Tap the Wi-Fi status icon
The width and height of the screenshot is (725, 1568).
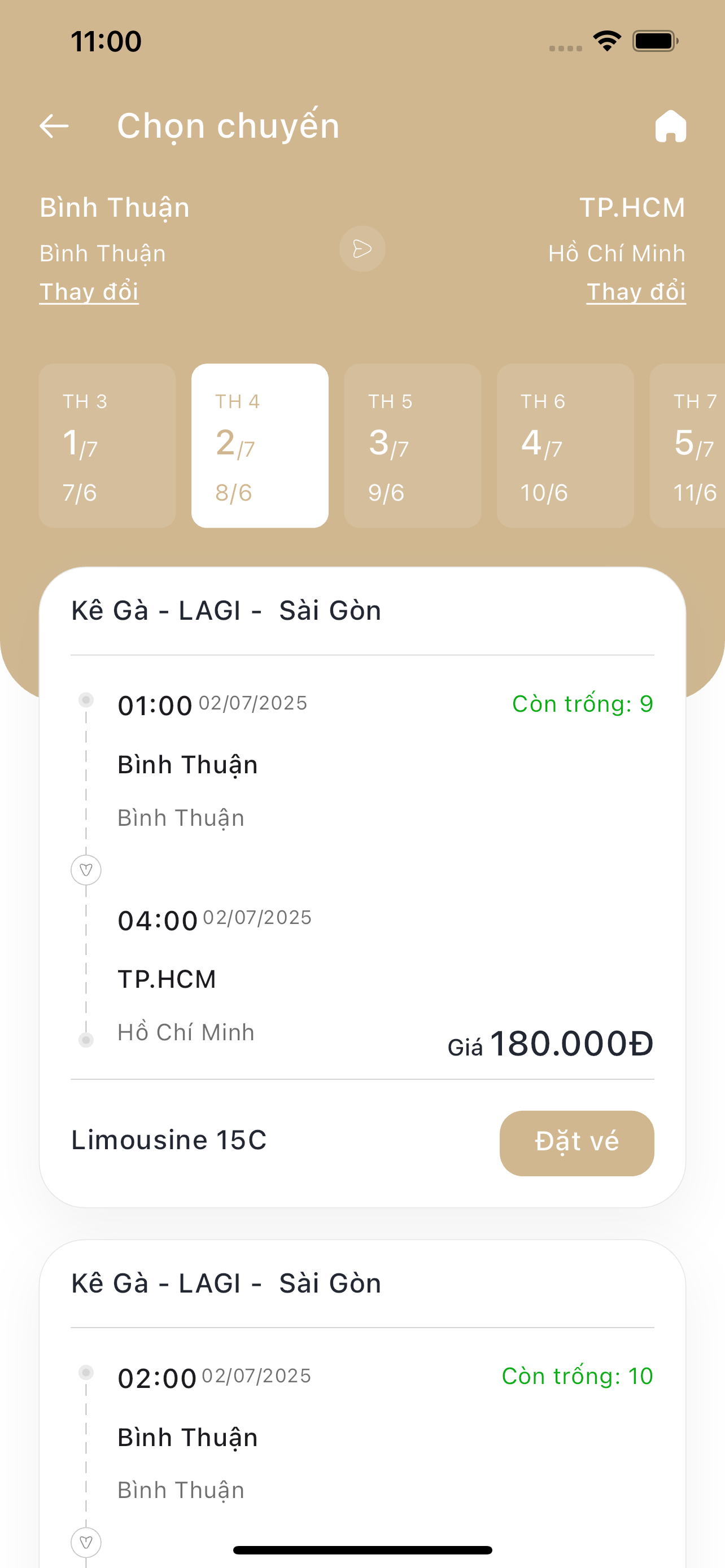pos(607,41)
